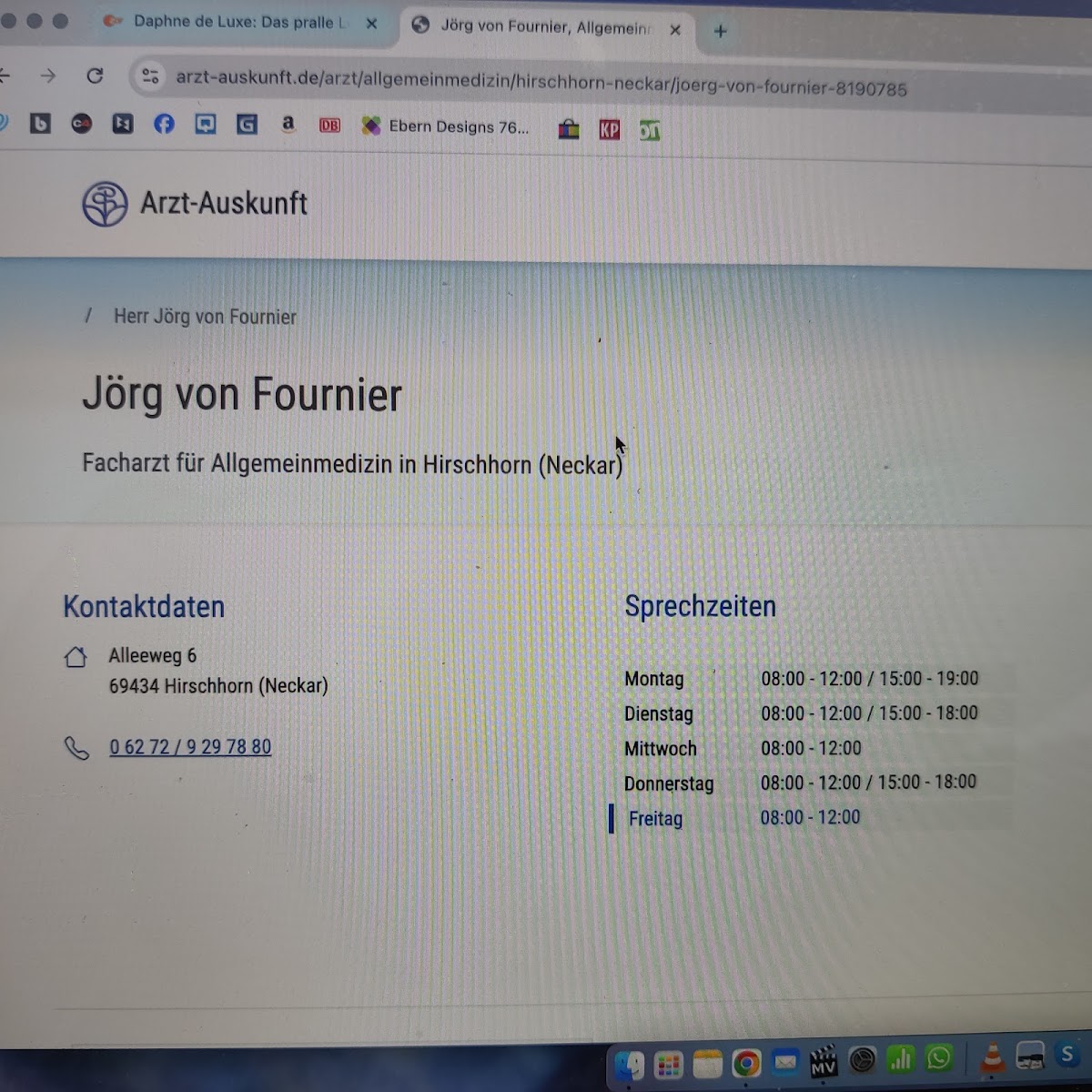This screenshot has width=1092, height=1092.
Task: Open the Amazon bookmark
Action: [288, 124]
